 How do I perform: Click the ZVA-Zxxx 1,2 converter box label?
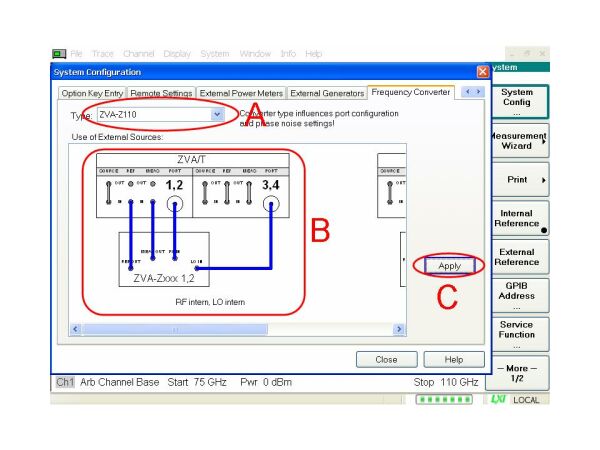(x=164, y=278)
